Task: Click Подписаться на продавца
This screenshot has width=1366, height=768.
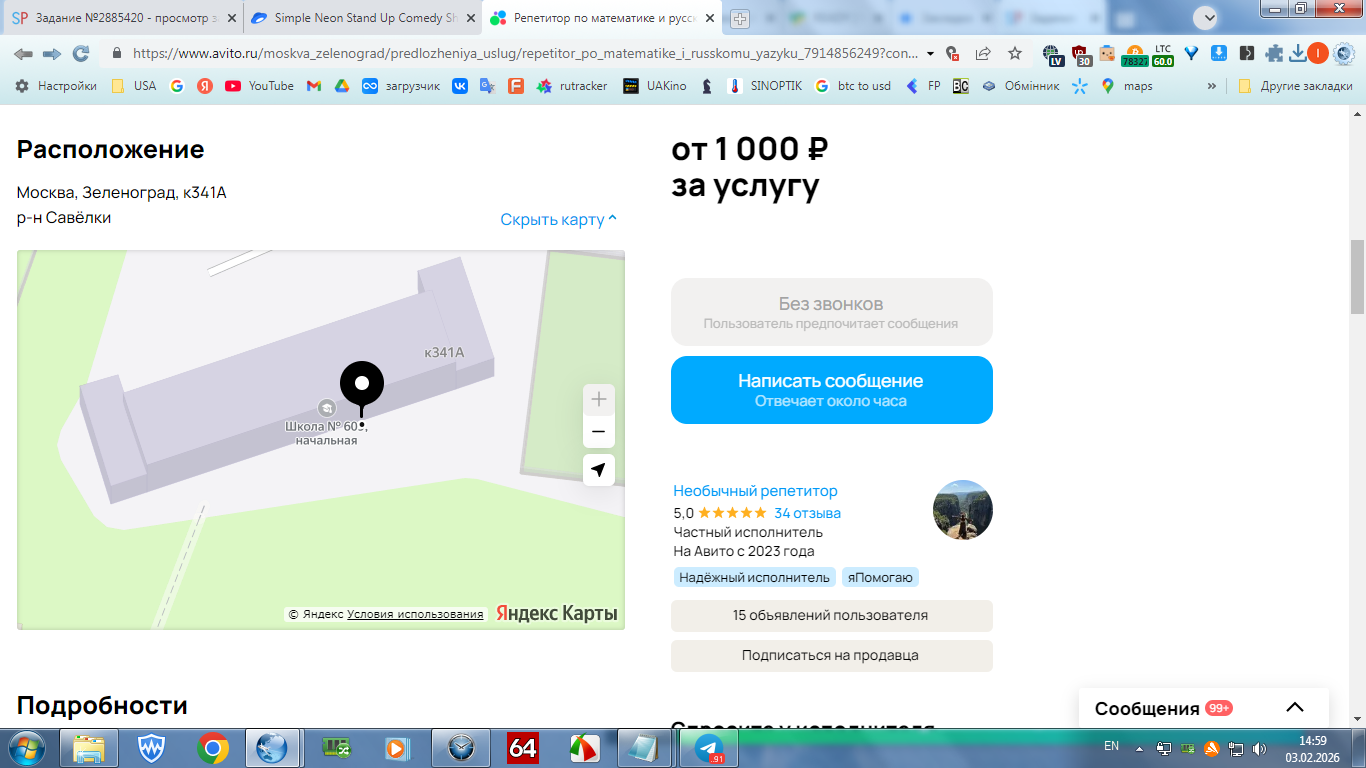Action: click(x=831, y=656)
